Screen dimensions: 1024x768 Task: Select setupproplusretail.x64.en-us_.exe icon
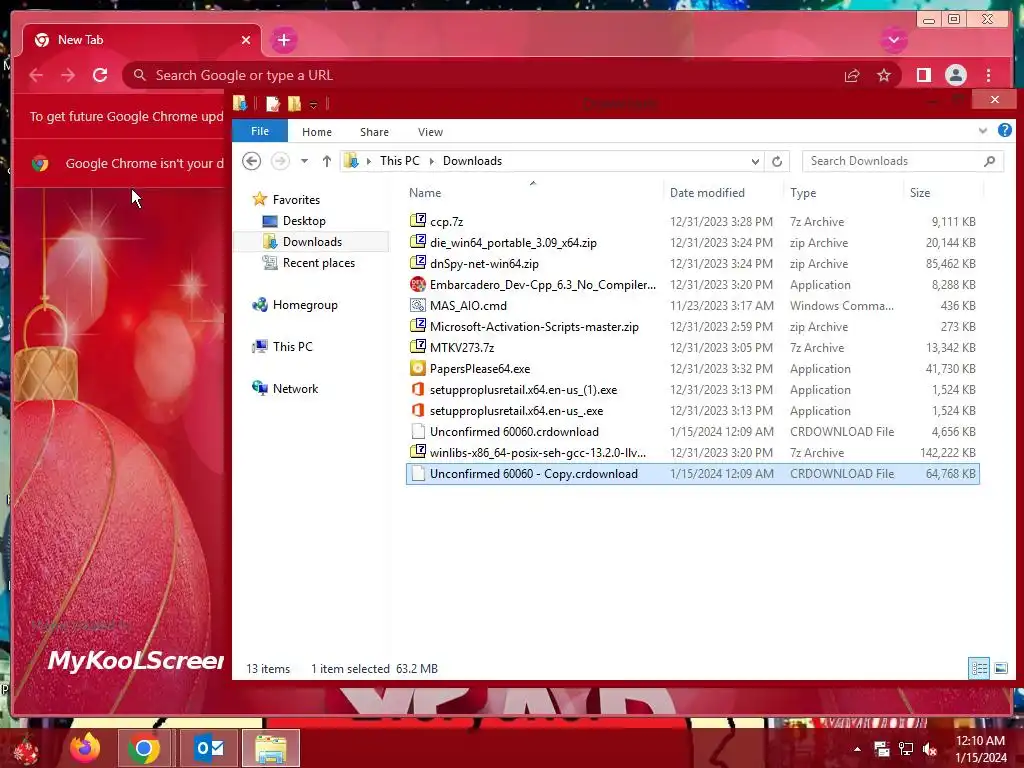click(x=418, y=410)
